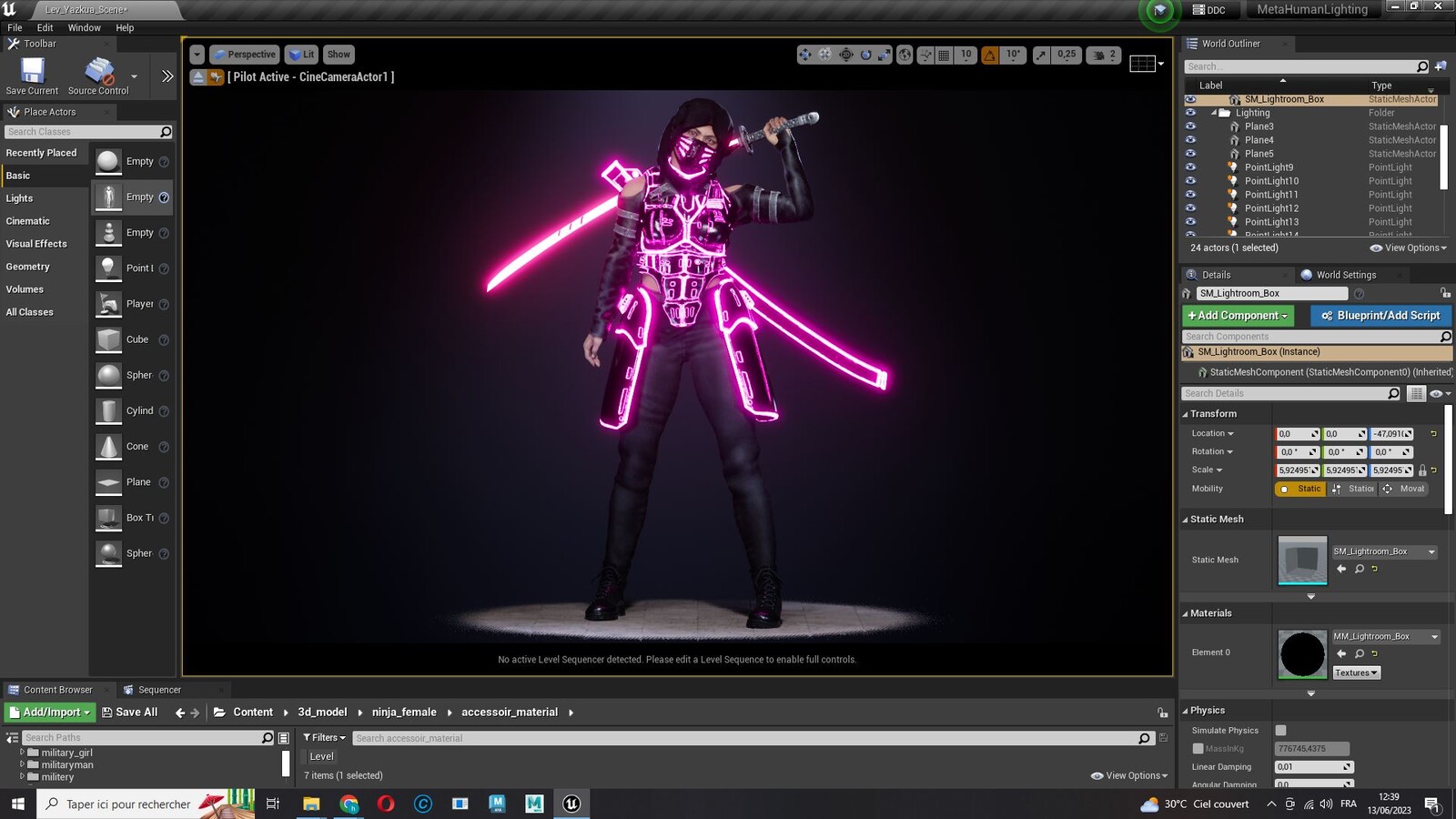Click the Plane actor icon
Viewport: 1456px width, 819px height.
[x=108, y=482]
